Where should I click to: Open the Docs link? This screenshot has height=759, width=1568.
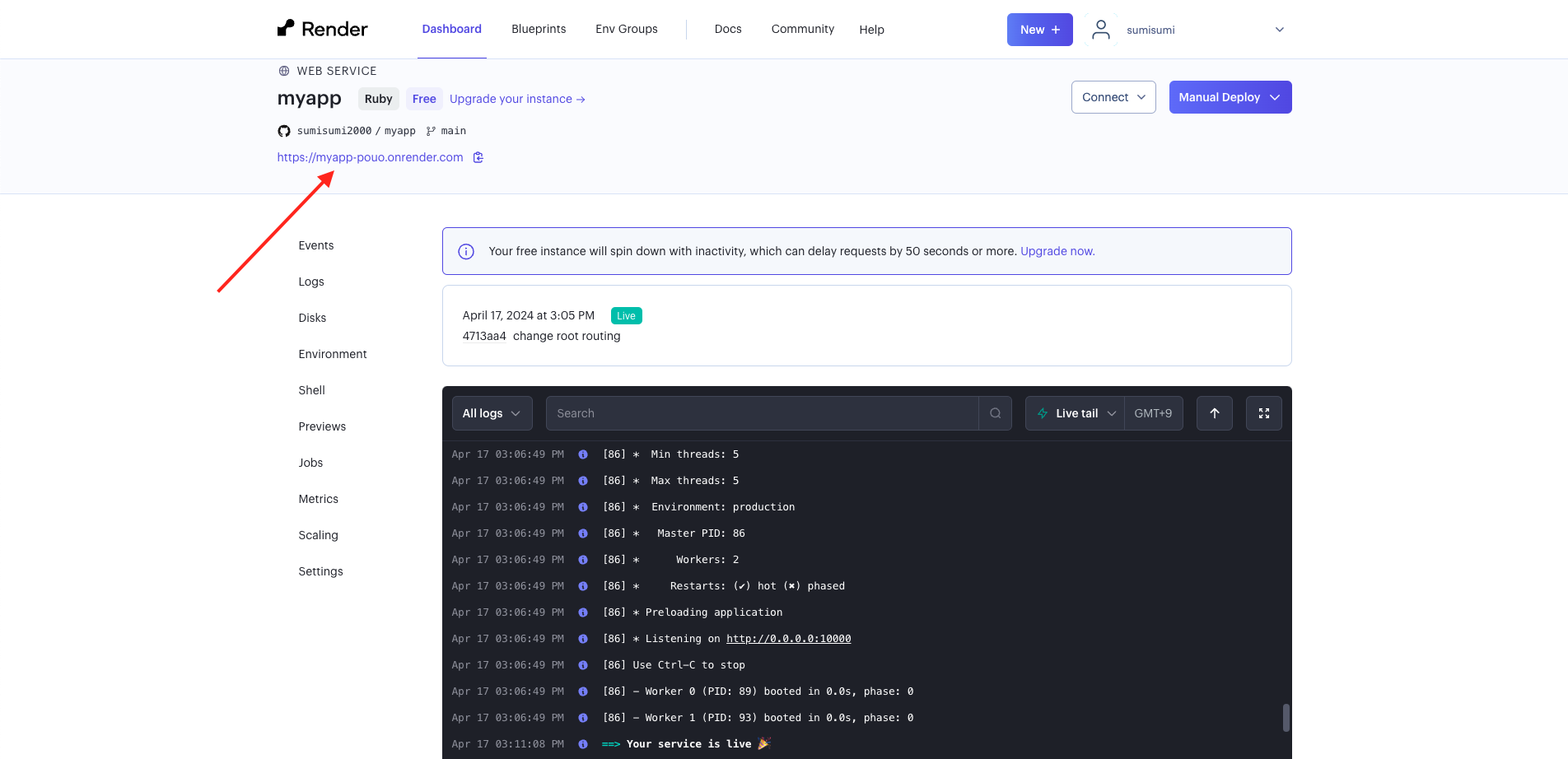click(728, 29)
